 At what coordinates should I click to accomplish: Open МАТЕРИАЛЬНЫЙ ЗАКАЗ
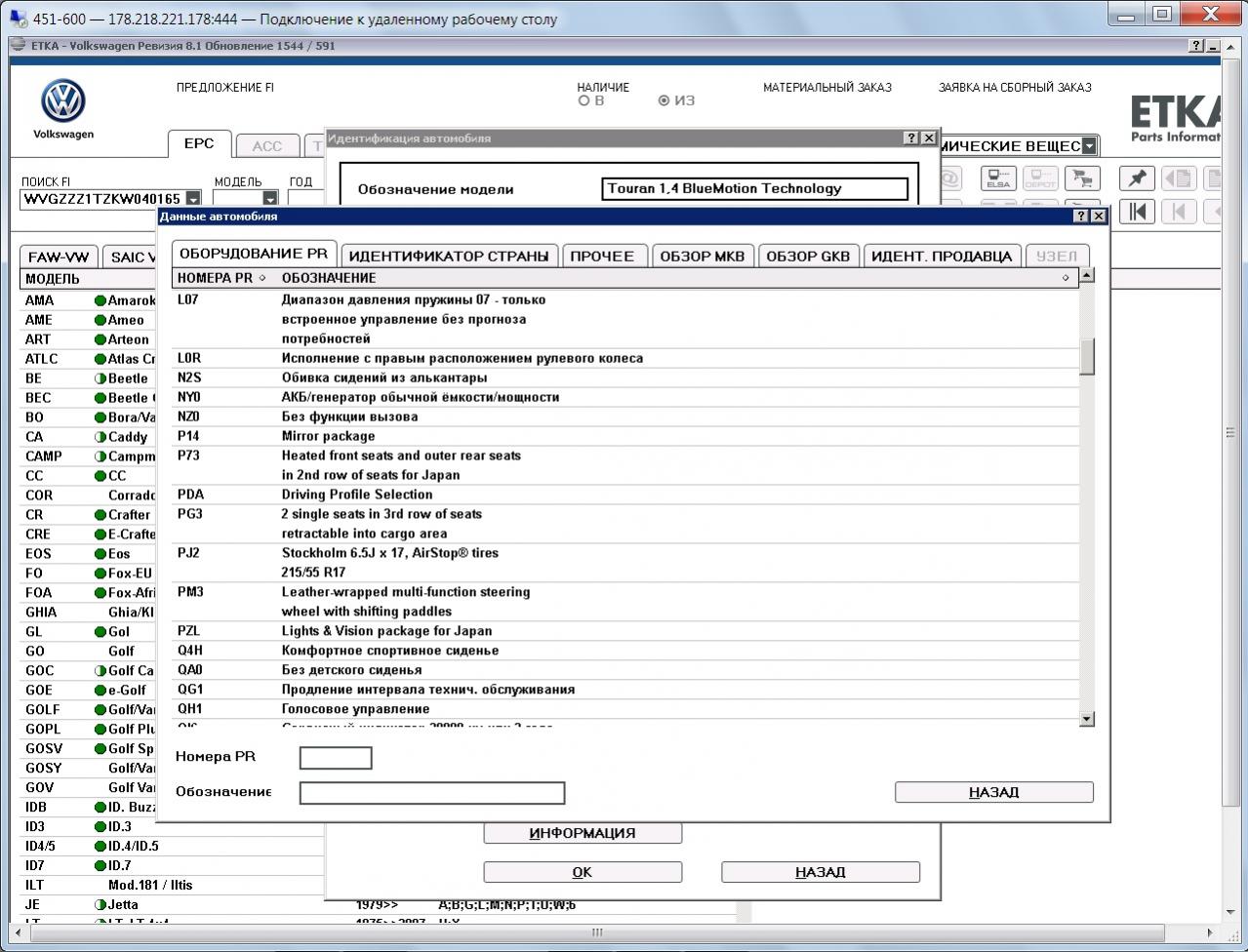[827, 88]
